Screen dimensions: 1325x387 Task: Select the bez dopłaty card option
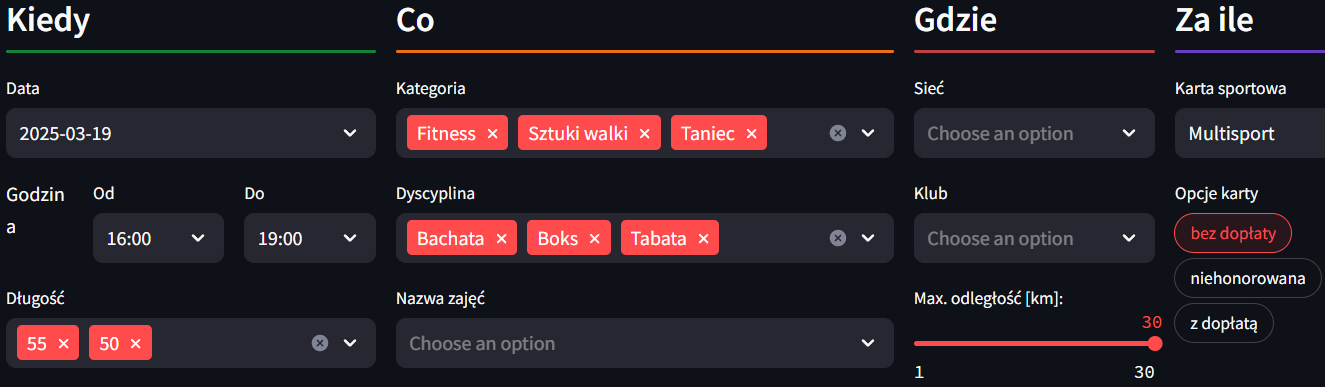[1233, 233]
